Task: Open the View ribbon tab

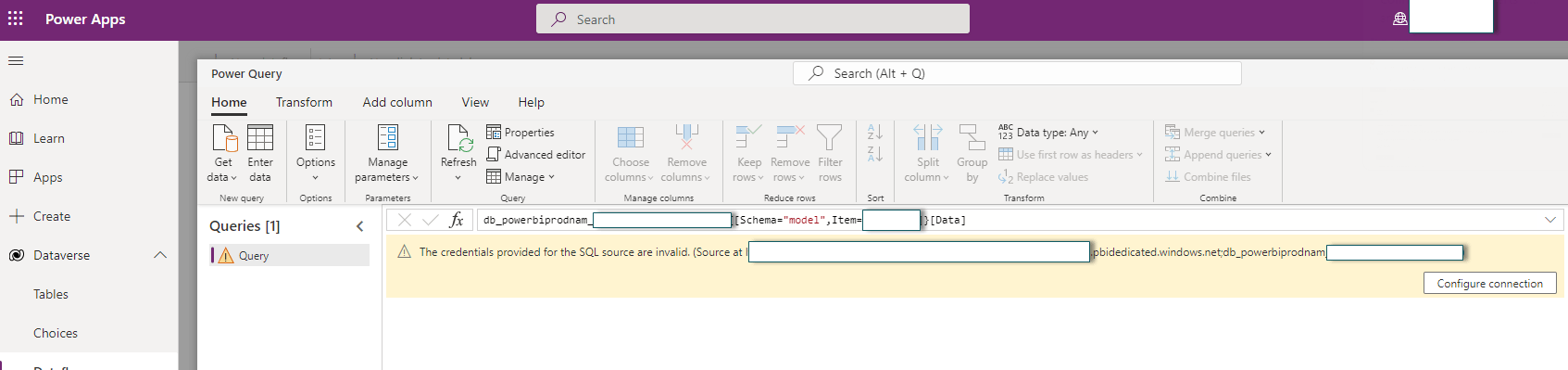Action: [x=475, y=102]
